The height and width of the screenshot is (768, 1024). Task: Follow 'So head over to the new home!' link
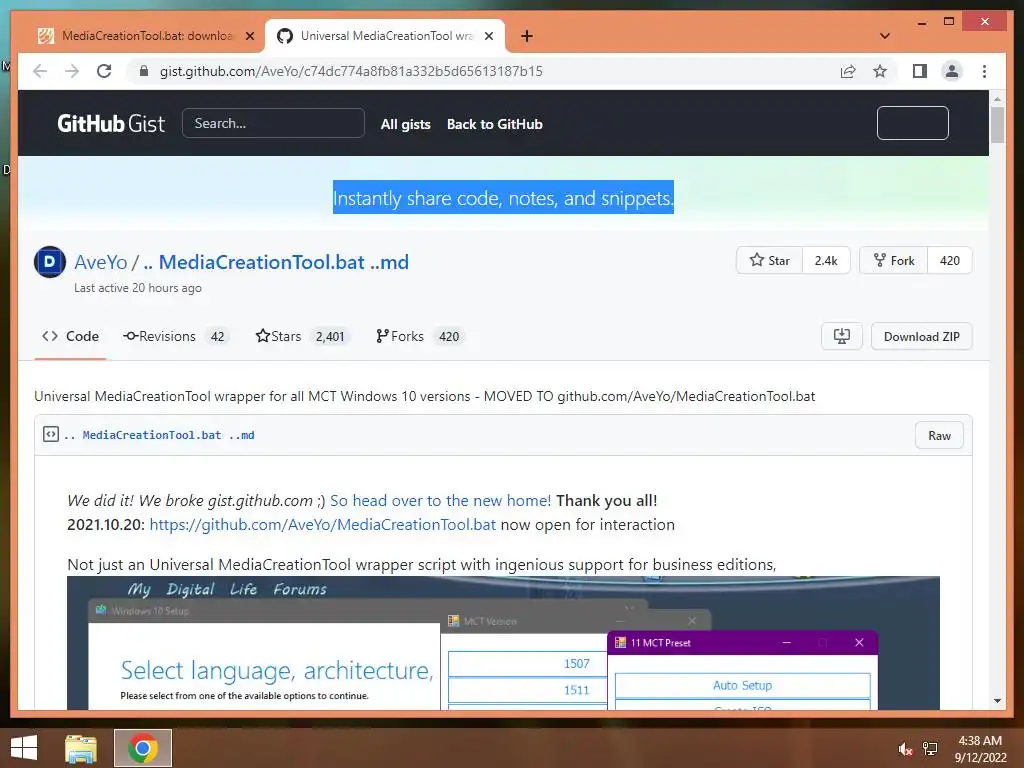tap(440, 500)
